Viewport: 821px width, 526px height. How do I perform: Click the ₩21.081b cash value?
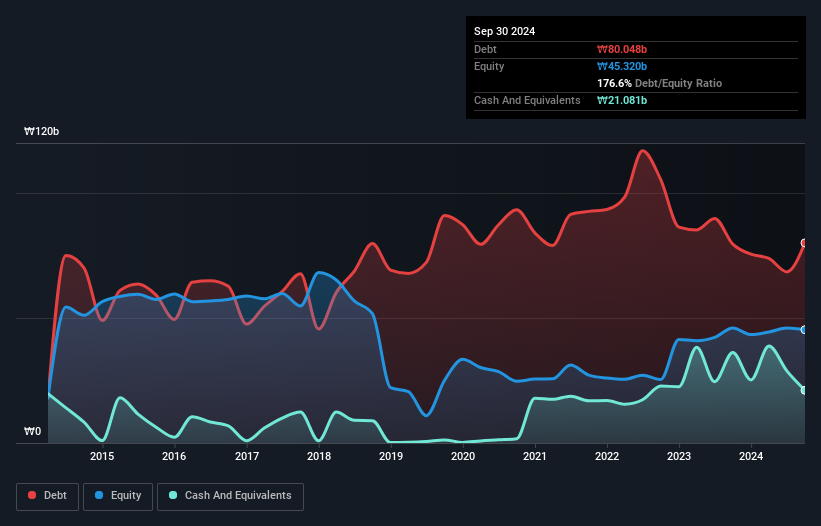coord(622,100)
